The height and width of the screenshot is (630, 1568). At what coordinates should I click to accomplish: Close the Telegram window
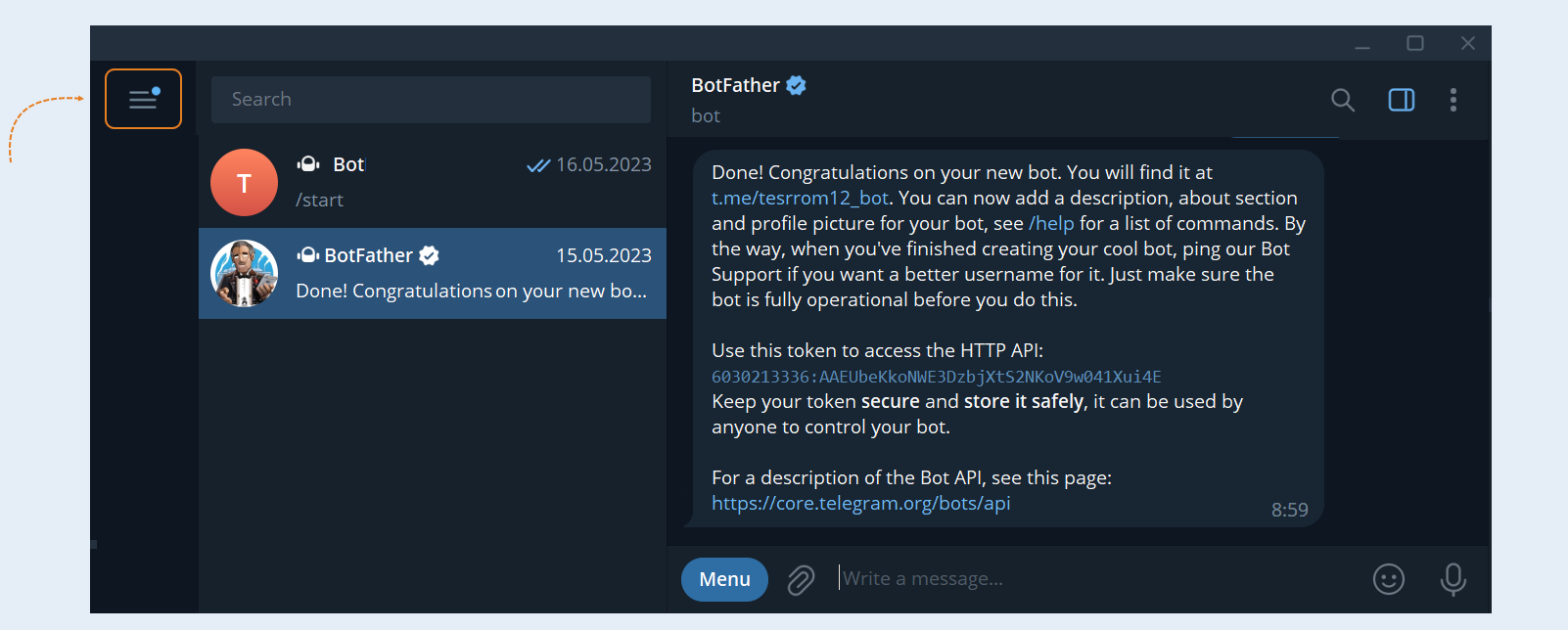(1468, 43)
